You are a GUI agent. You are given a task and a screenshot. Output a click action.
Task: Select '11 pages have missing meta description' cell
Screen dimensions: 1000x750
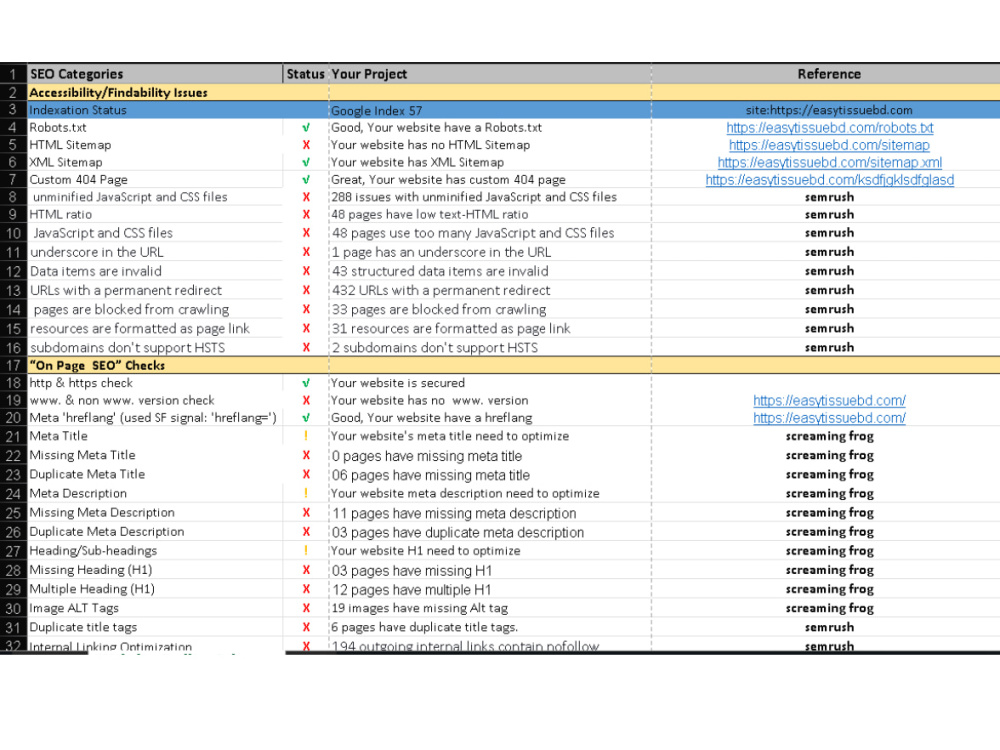pos(490,513)
